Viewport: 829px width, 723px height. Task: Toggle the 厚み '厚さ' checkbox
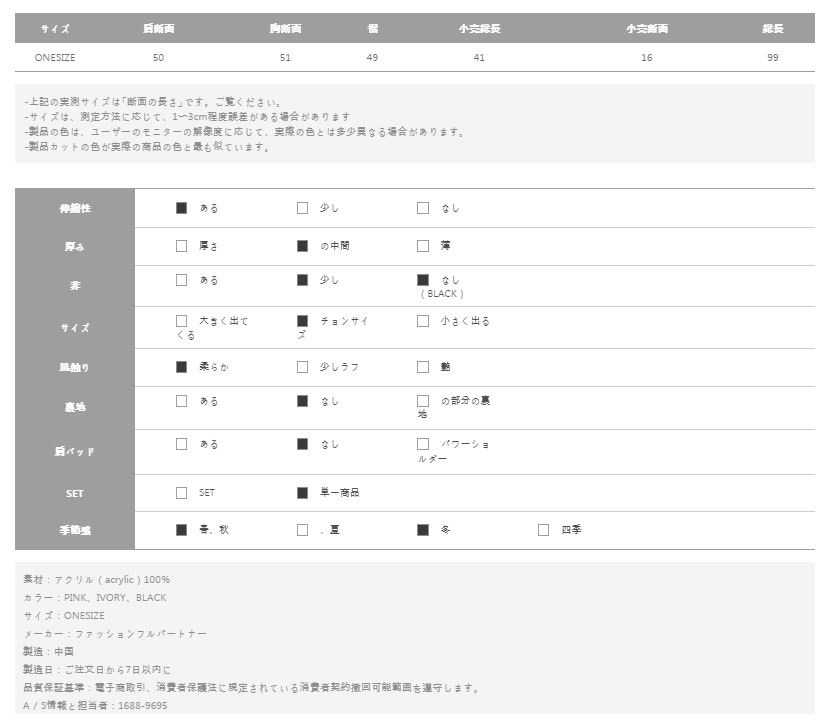pos(182,245)
